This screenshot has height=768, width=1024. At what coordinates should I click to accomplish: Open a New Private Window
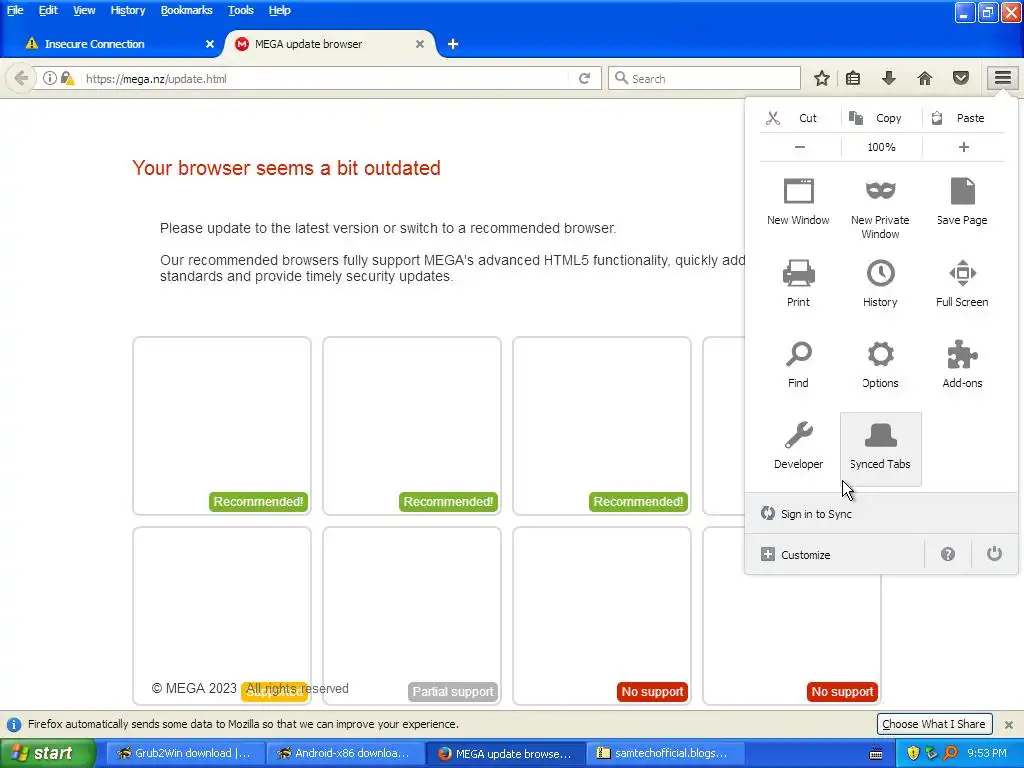click(880, 208)
